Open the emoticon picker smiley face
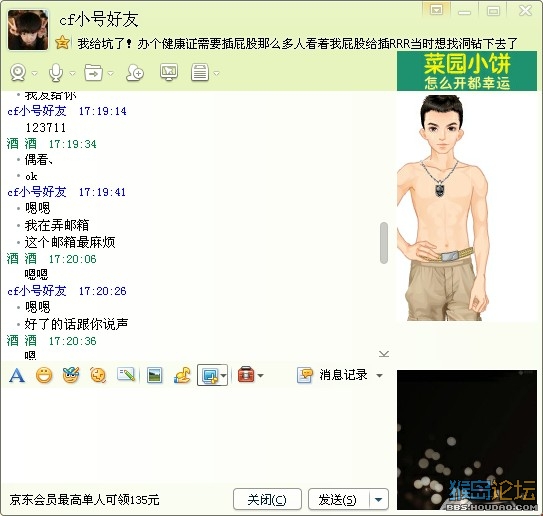 coord(44,375)
